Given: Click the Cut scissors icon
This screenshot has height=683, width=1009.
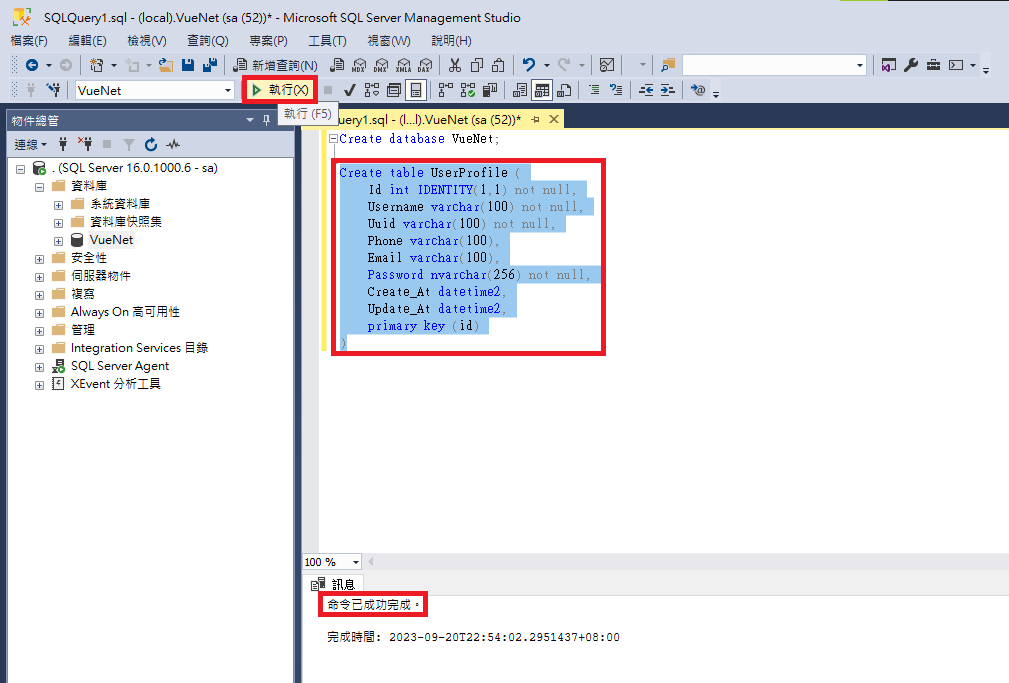Looking at the screenshot, I should 455,65.
